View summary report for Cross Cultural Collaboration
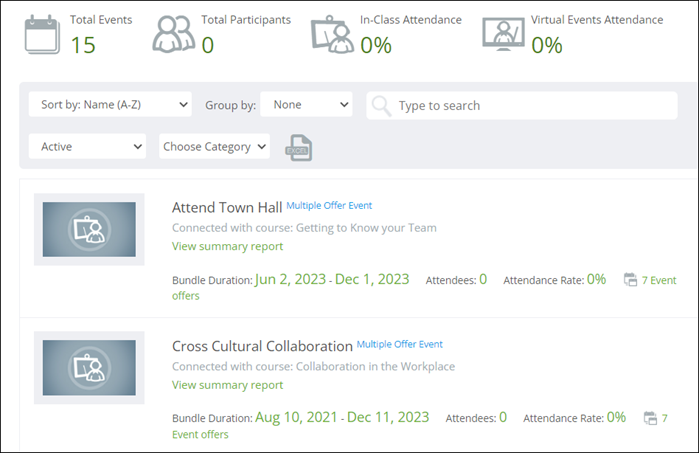Viewport: 699px width, 453px height. (x=227, y=385)
